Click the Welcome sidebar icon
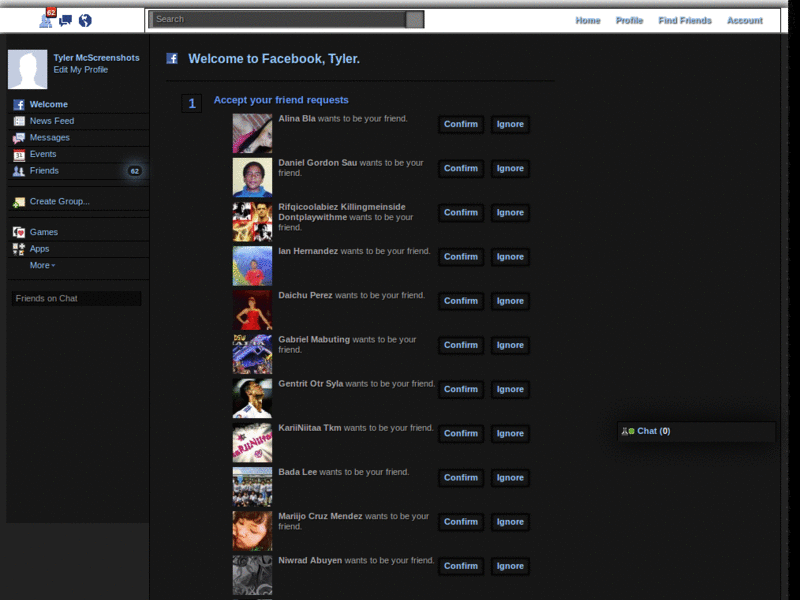This screenshot has width=800, height=600. coord(19,105)
